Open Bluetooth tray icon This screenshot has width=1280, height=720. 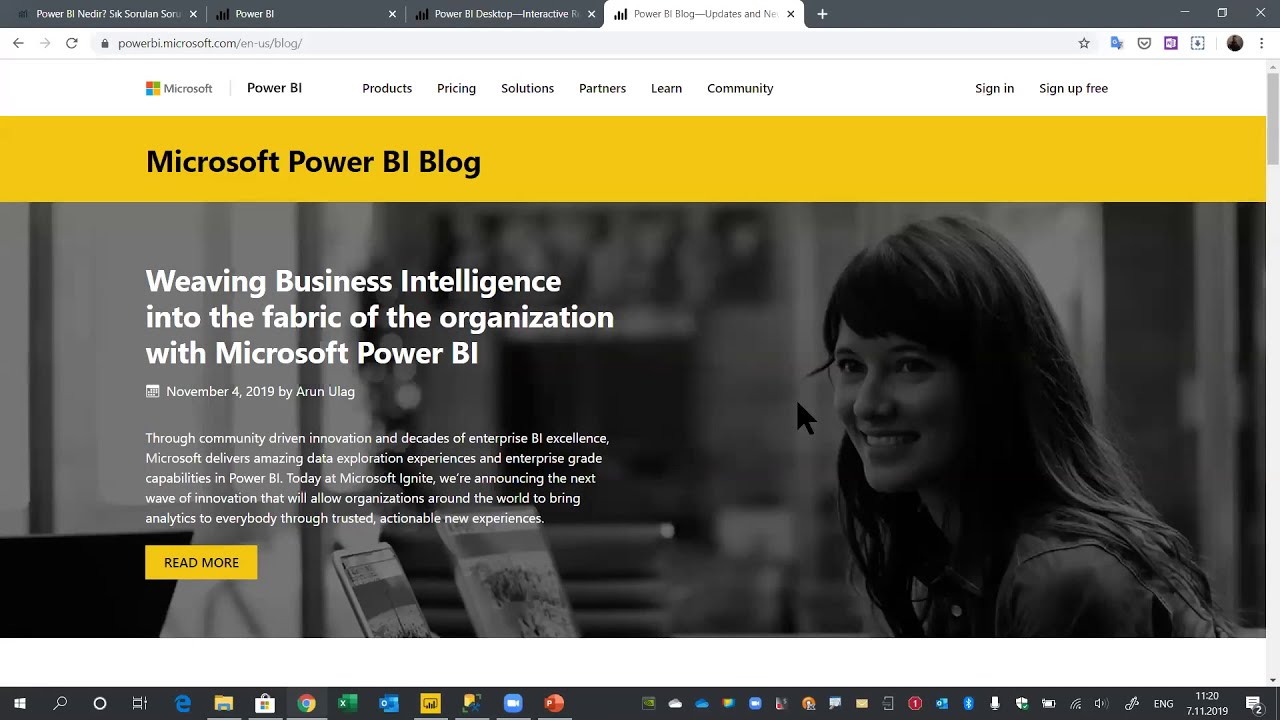point(968,704)
